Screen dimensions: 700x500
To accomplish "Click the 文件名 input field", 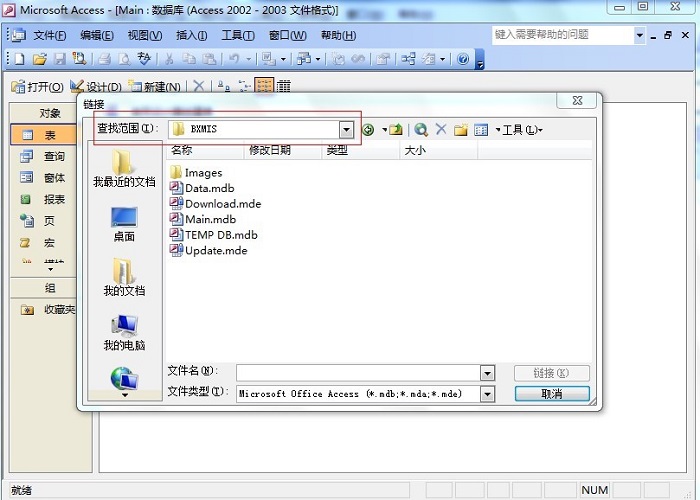I will coord(358,373).
